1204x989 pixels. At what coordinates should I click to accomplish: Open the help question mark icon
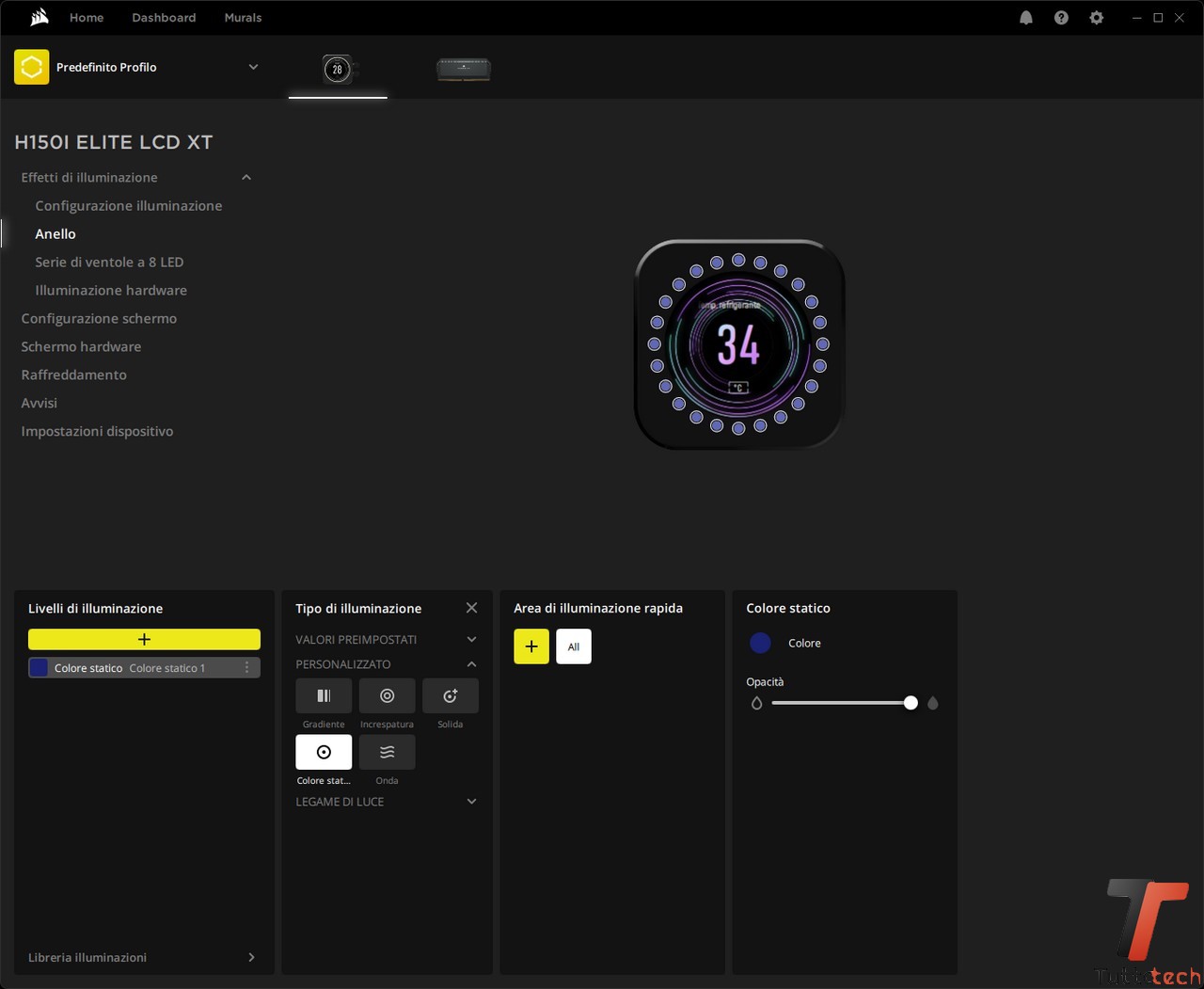point(1061,18)
